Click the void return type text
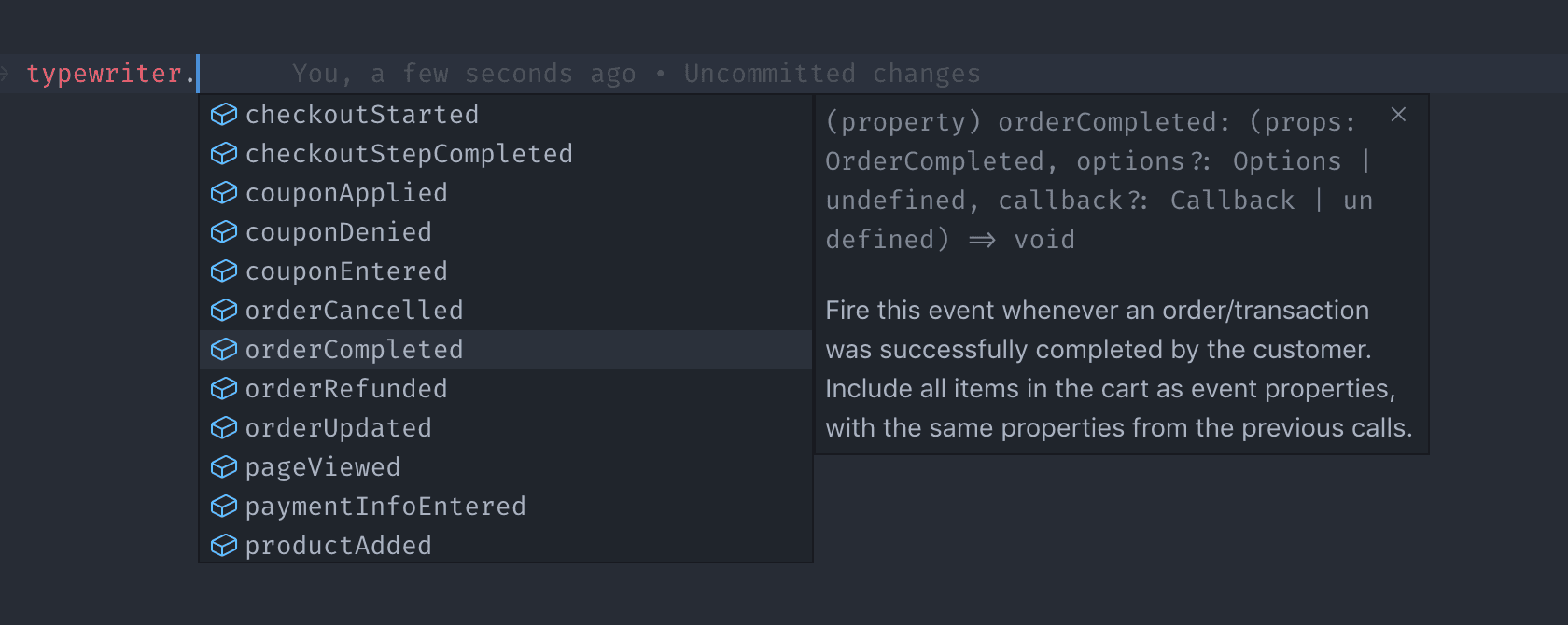This screenshot has width=1568, height=625. (x=1044, y=239)
